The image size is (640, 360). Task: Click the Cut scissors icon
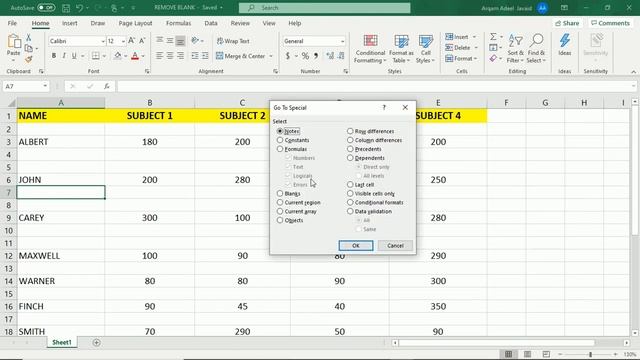point(29,38)
